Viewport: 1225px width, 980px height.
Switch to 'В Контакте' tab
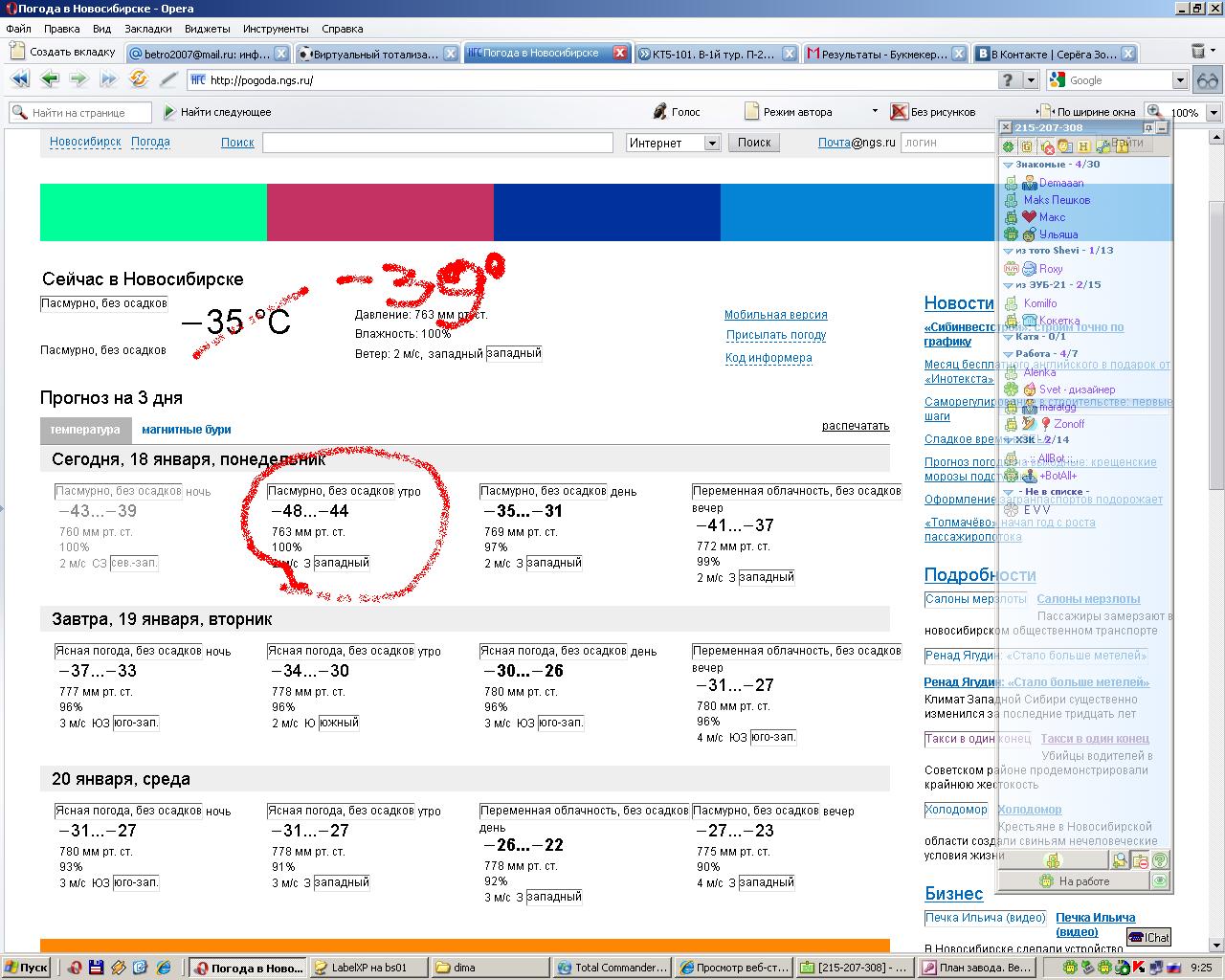click(x=1055, y=54)
